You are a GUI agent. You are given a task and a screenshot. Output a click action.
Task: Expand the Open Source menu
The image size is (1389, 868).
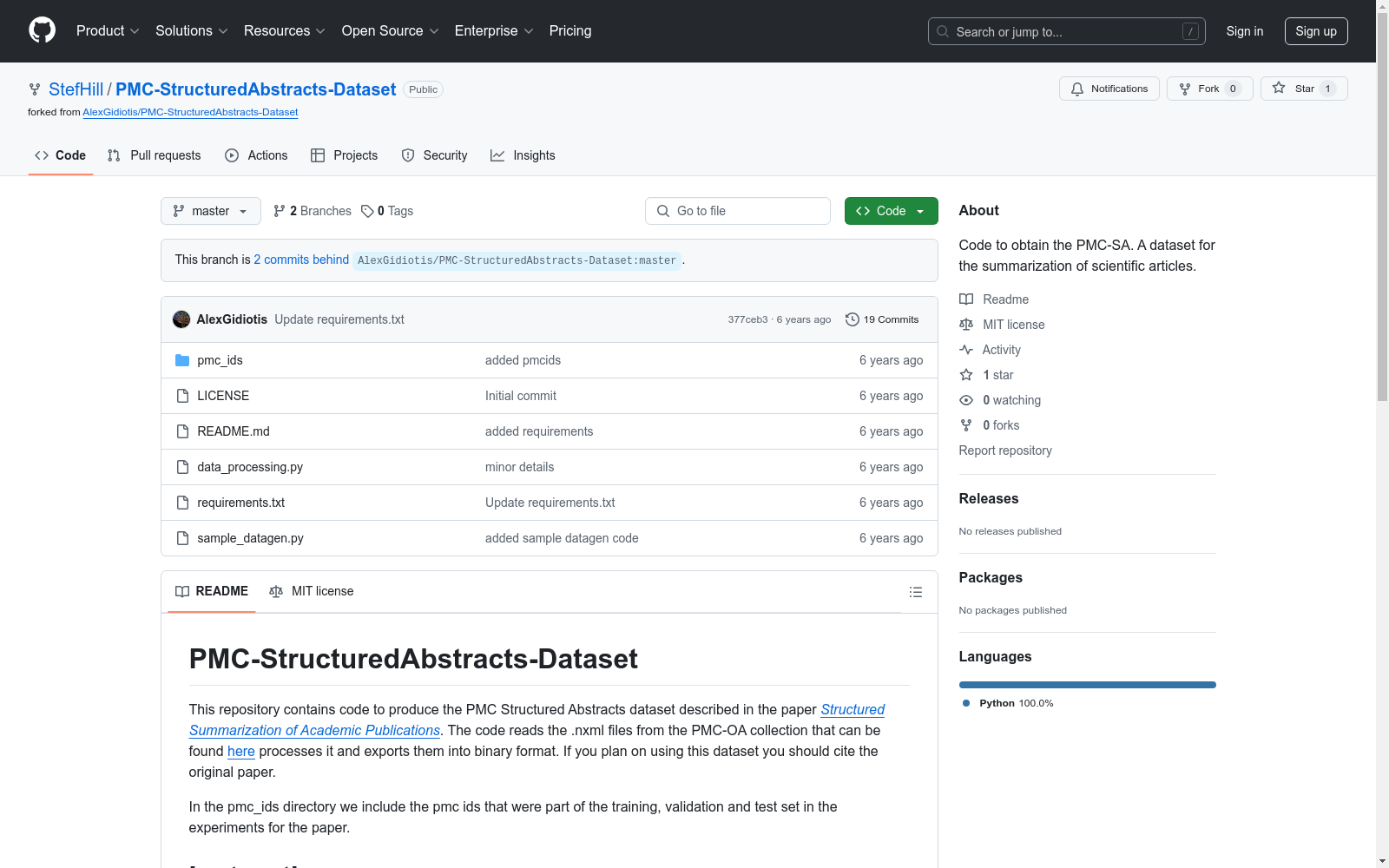pyautogui.click(x=391, y=30)
